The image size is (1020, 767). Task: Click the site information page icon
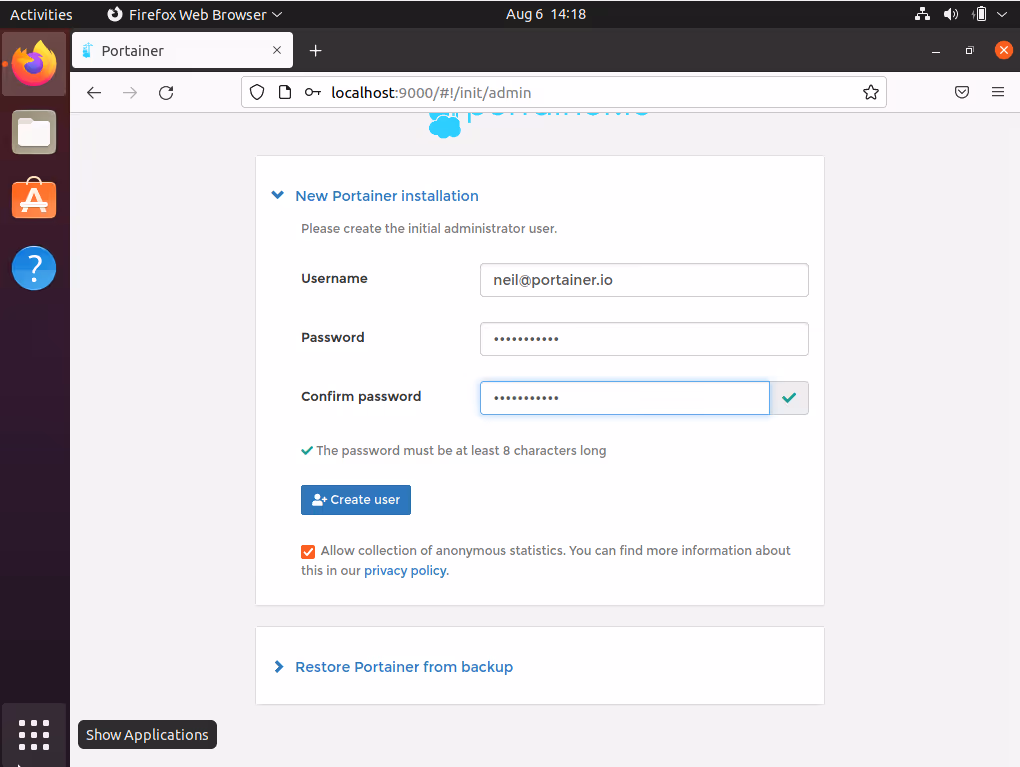click(x=284, y=92)
